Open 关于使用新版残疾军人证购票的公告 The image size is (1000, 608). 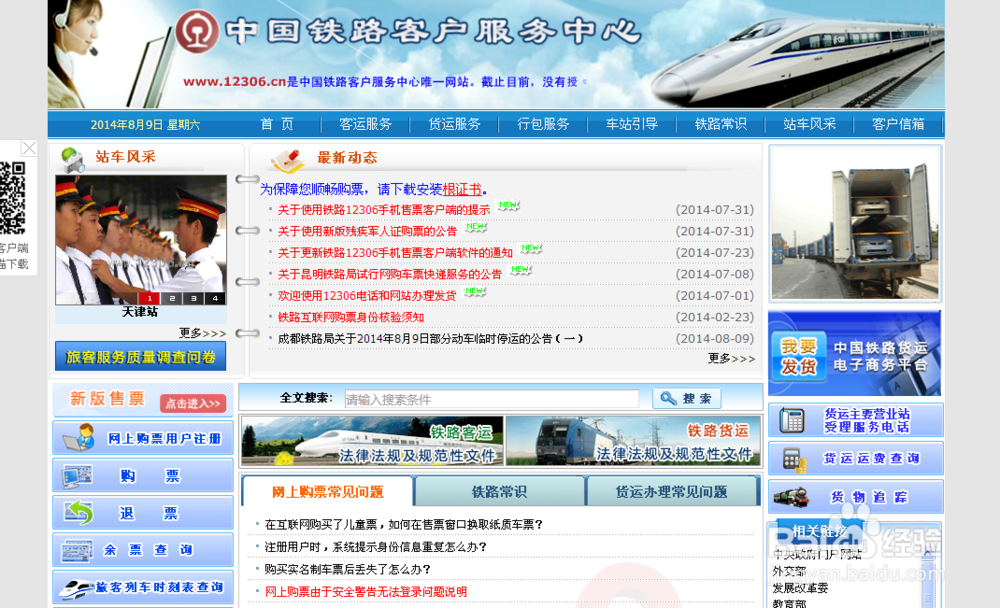367,231
